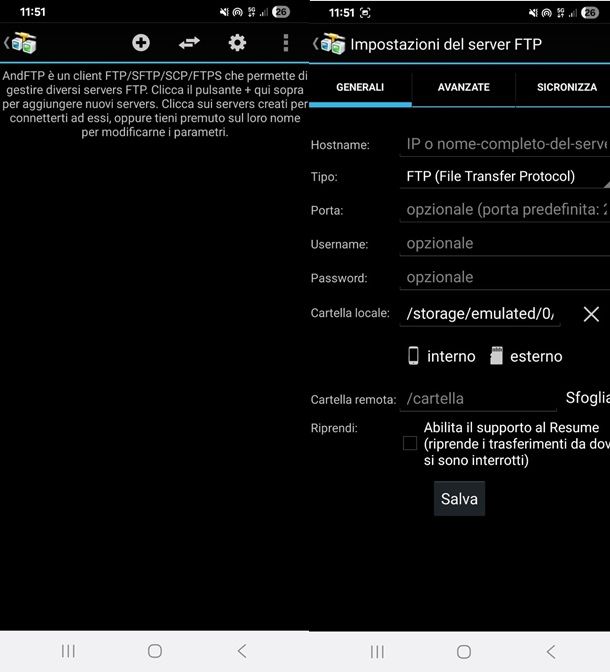Focus the Username input field

[x=505, y=244]
